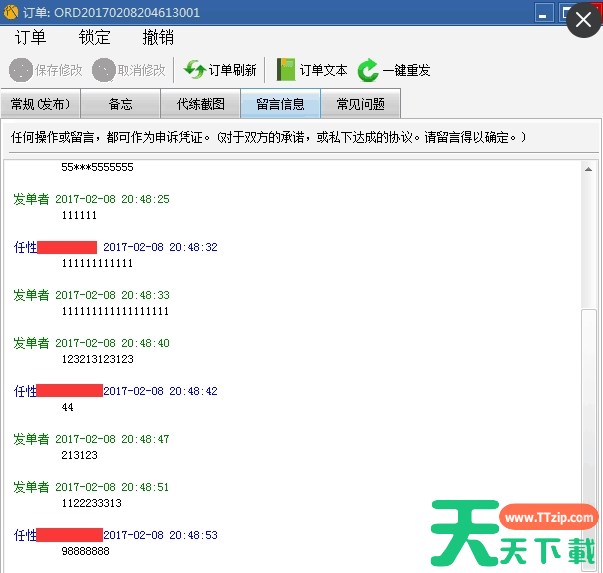Image resolution: width=603 pixels, height=573 pixels.
Task: Go to the 备忘 tab
Action: click(x=120, y=104)
